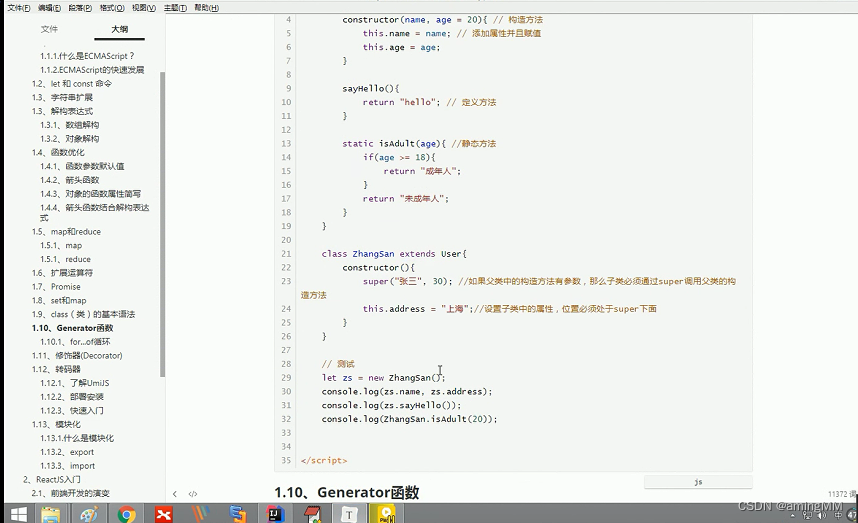Viewport: 858px width, 523px height.
Task: Open the 主题(T) menu
Action: pyautogui.click(x=175, y=8)
